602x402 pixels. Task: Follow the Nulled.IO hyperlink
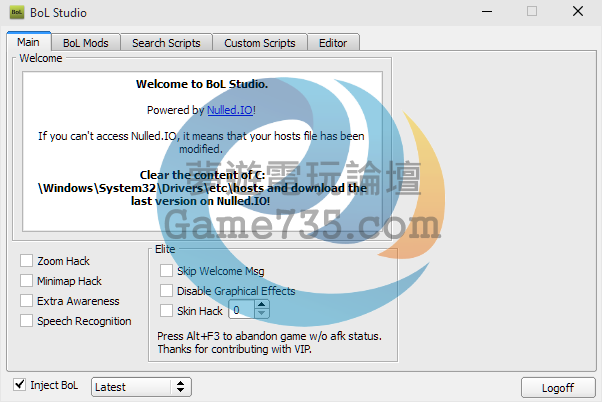[x=229, y=110]
